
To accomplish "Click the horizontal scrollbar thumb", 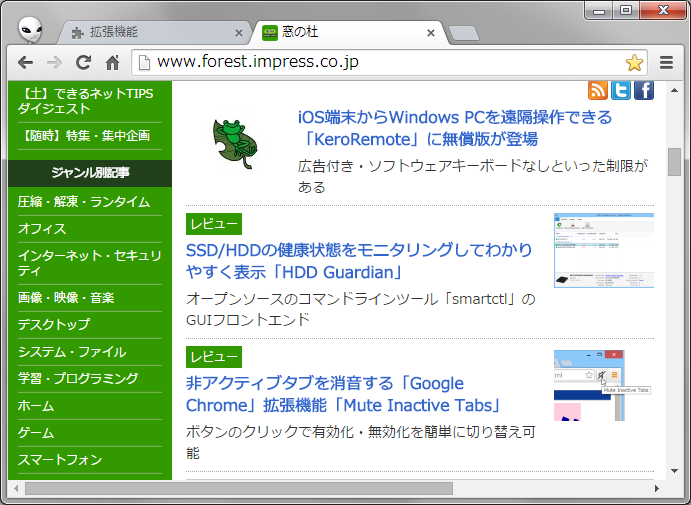I will pos(239,488).
